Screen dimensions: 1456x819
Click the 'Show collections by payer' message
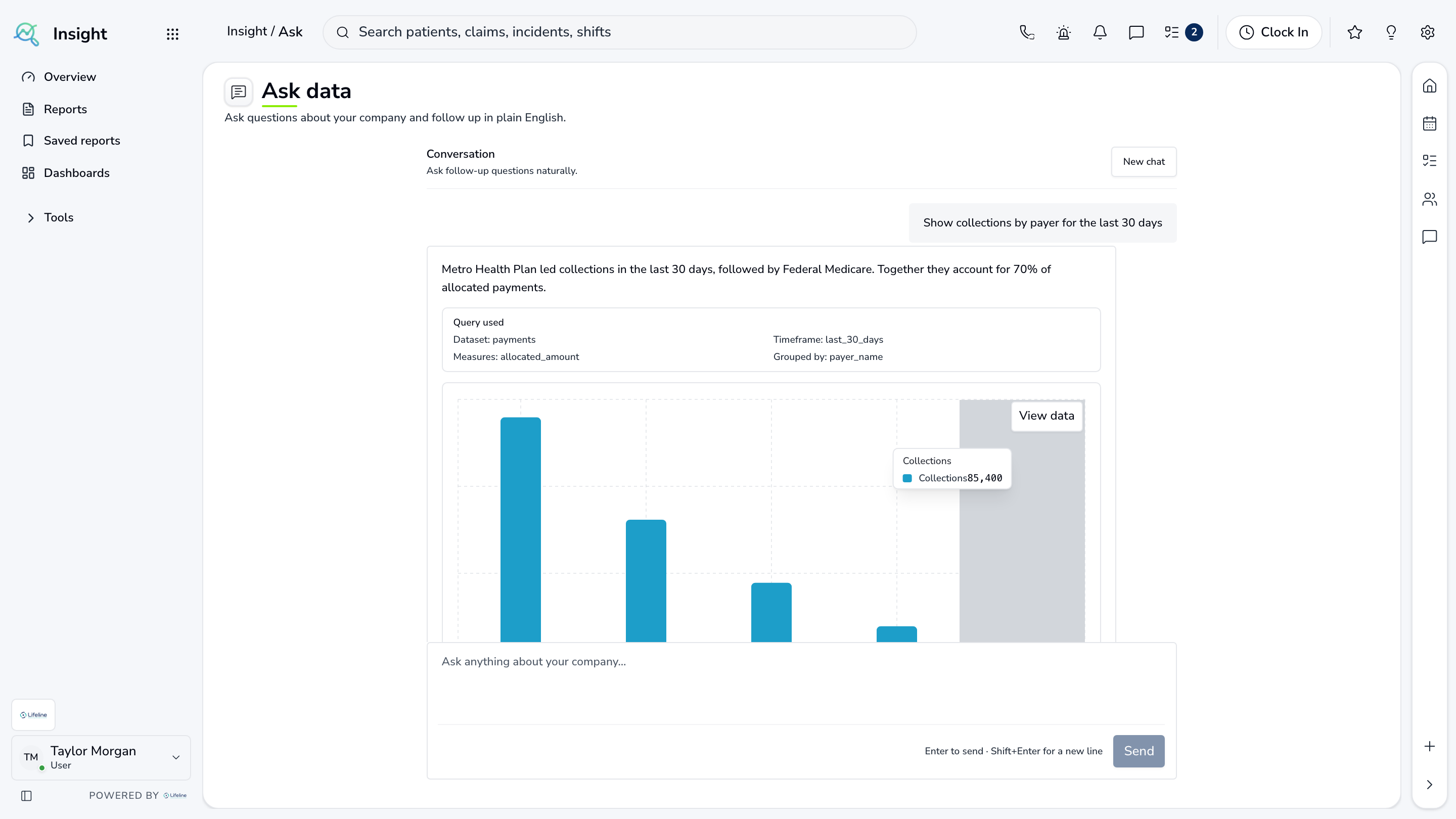click(1042, 222)
